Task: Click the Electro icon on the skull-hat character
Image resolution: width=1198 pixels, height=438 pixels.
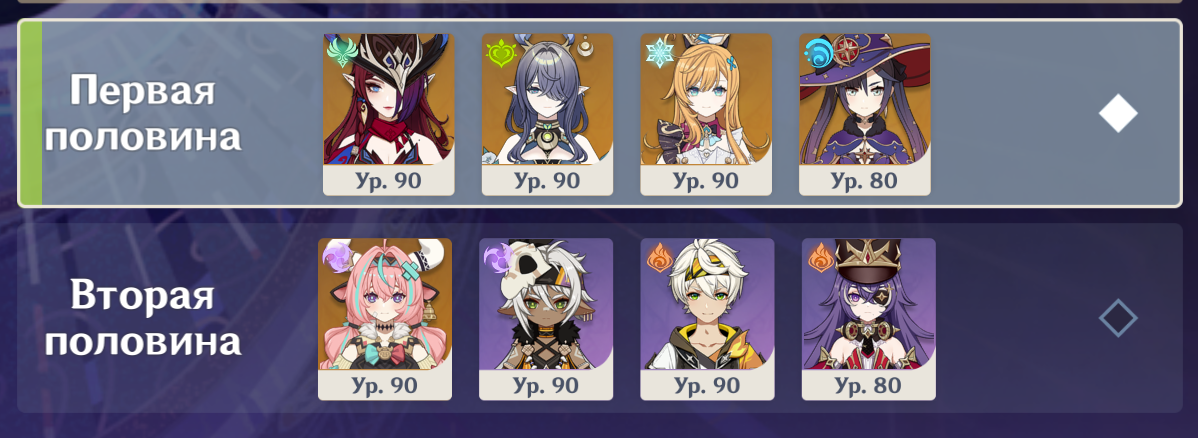Action: coord(497,258)
